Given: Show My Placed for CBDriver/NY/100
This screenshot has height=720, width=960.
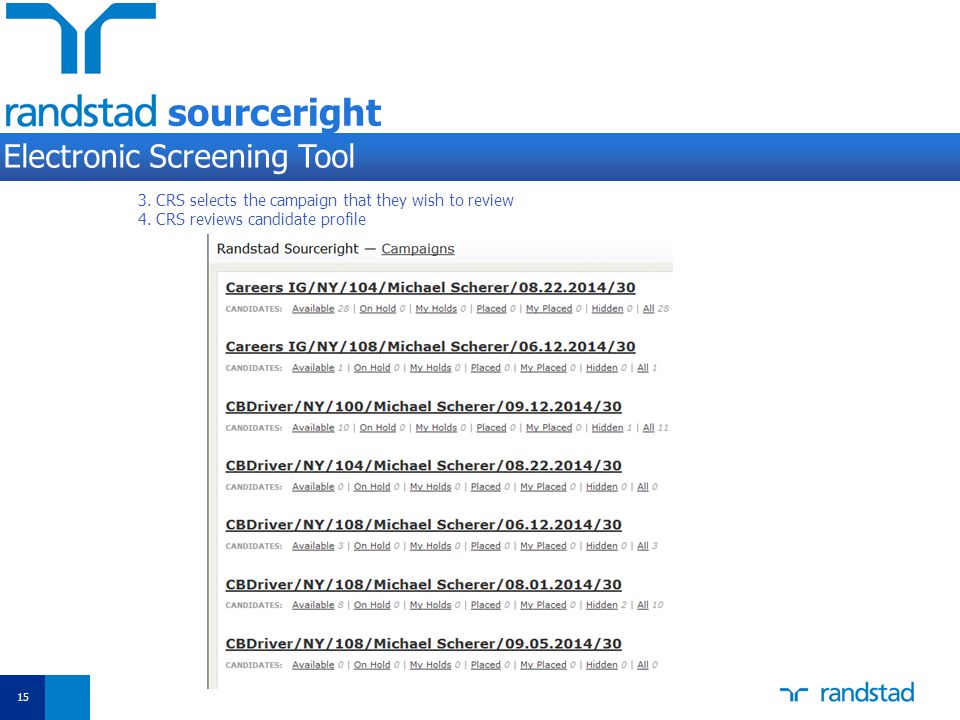Looking at the screenshot, I should pos(549,428).
